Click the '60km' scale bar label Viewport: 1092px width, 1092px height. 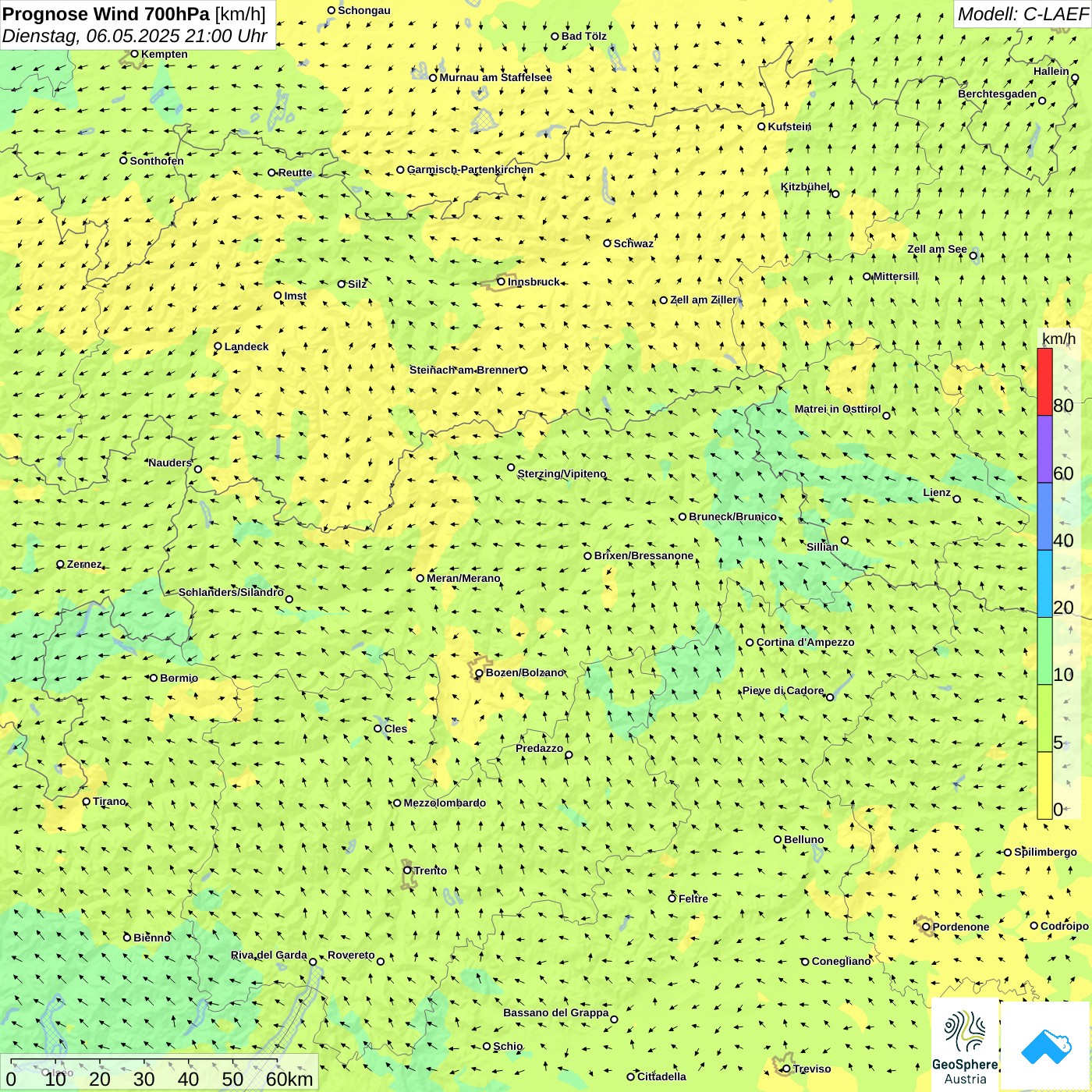(289, 1079)
